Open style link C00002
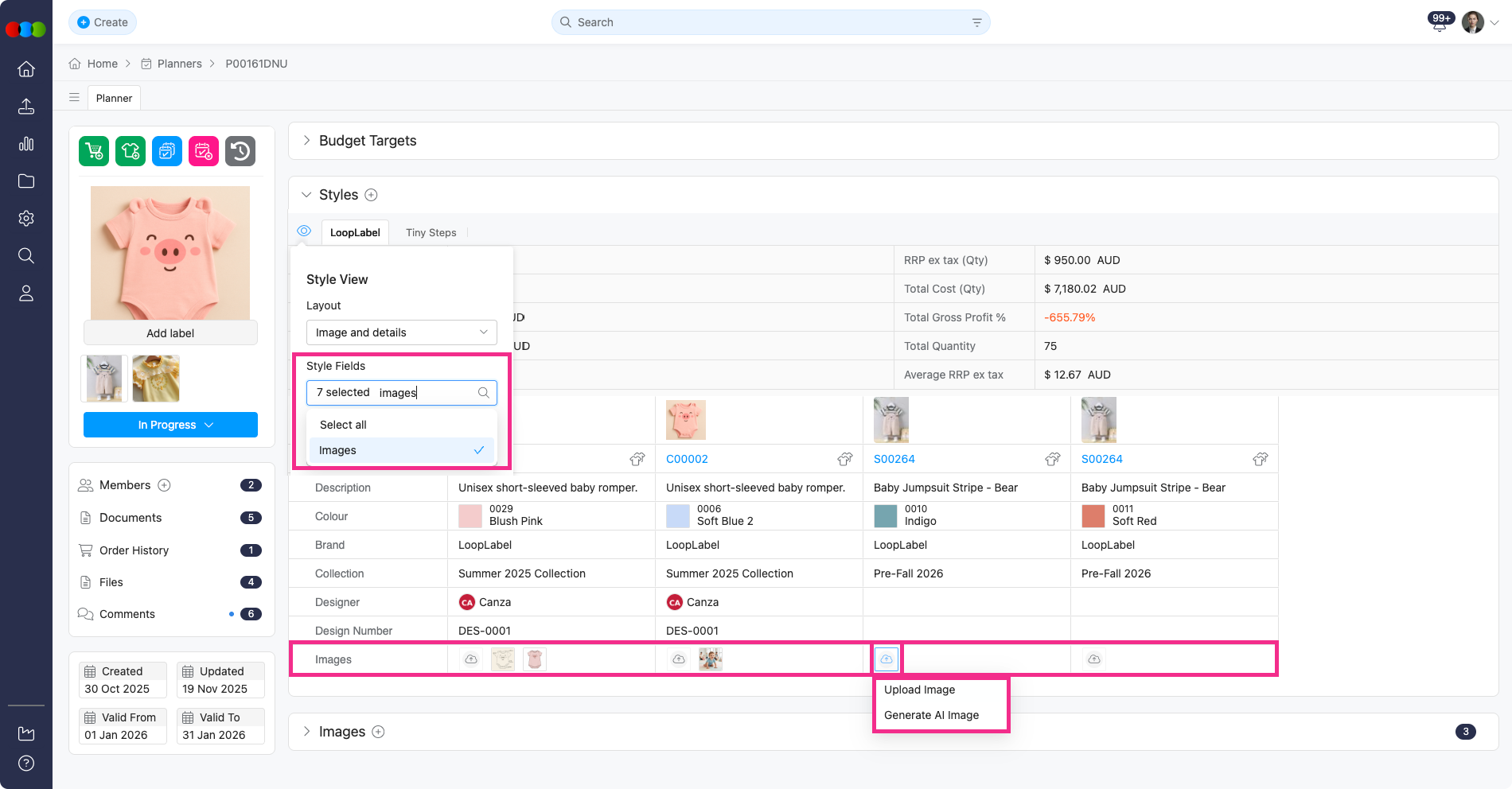 686,459
